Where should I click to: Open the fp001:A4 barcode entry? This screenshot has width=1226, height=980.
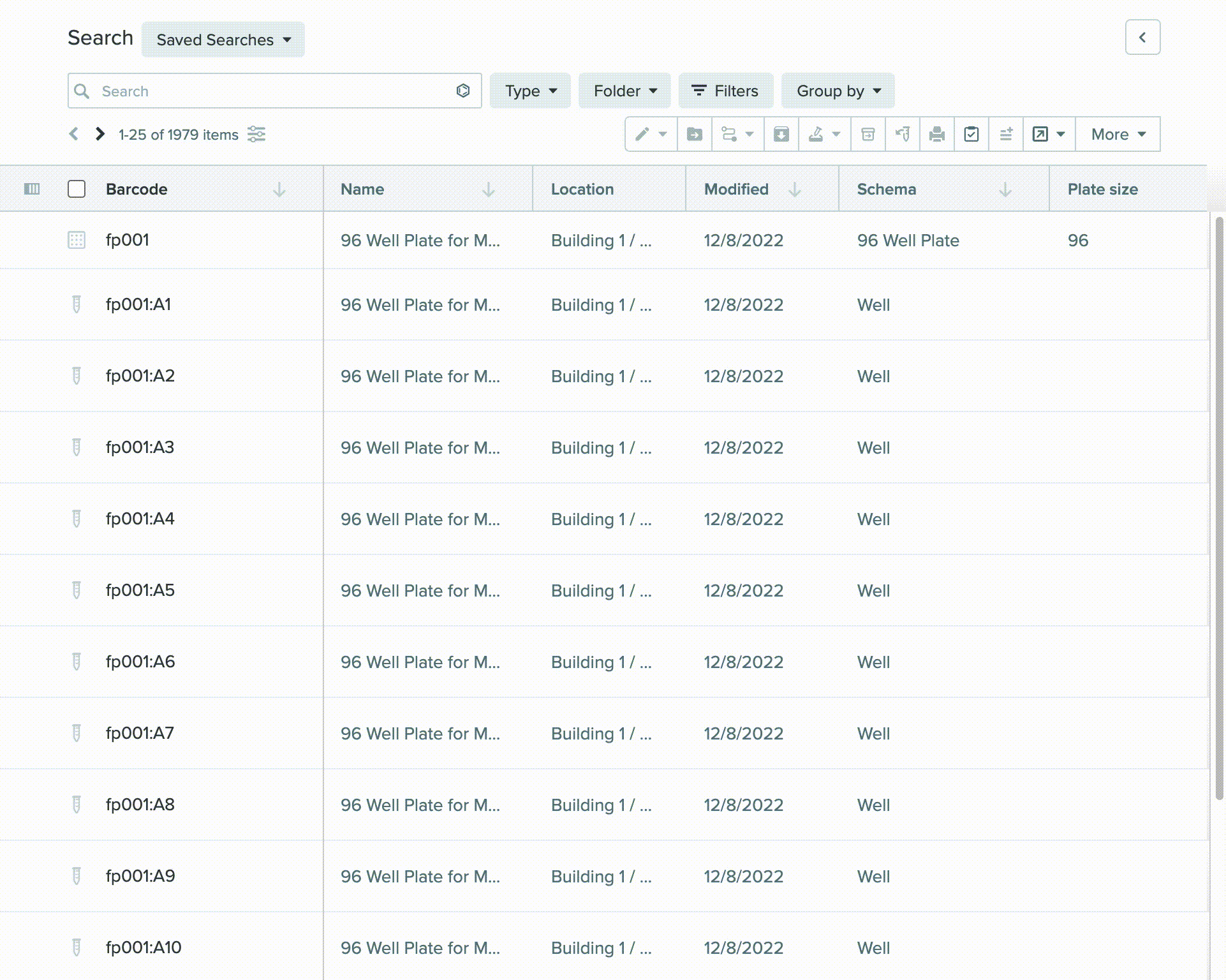140,519
